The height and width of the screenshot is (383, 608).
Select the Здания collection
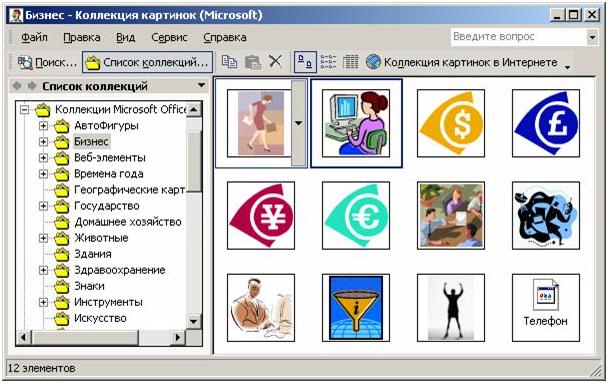(93, 254)
